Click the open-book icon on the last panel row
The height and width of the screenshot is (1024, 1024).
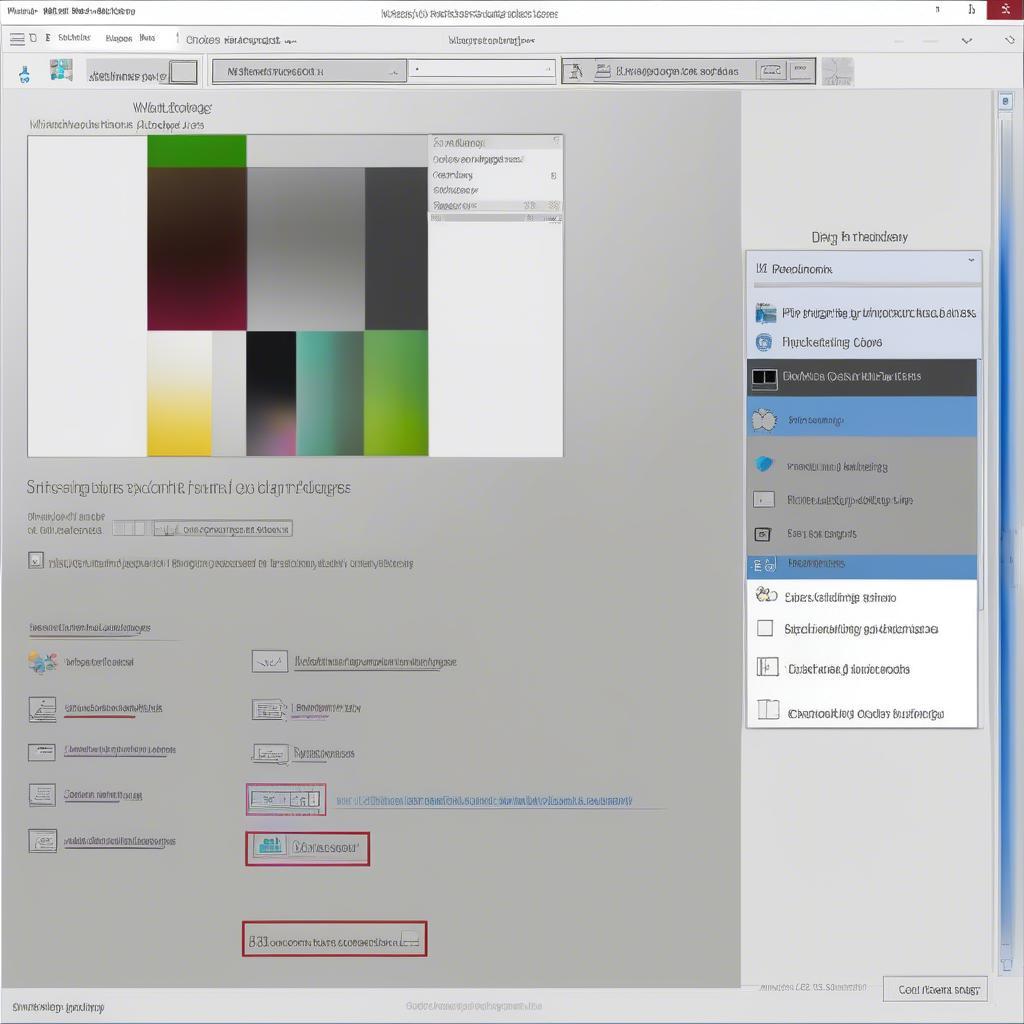[x=768, y=709]
